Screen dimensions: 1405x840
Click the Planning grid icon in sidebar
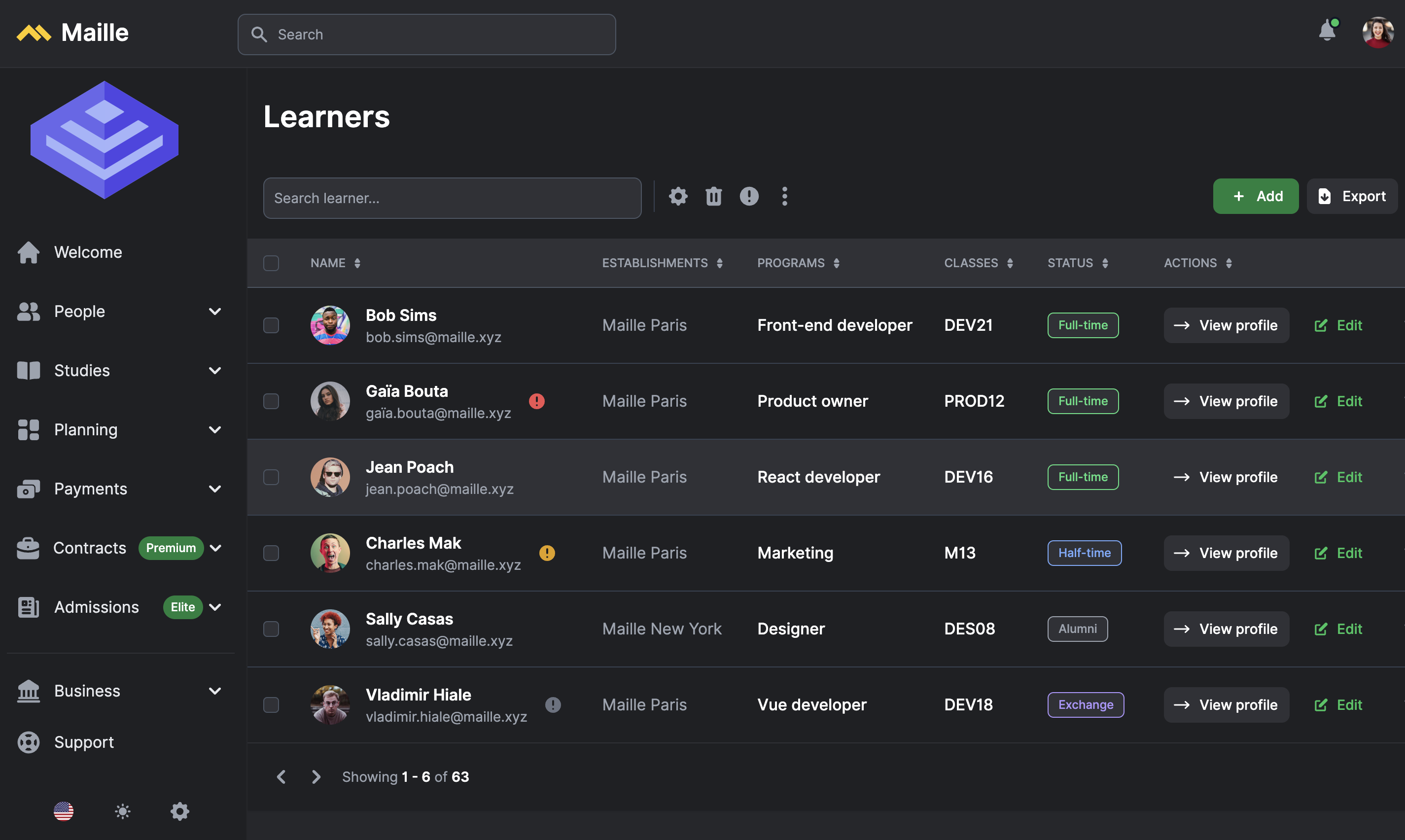click(x=28, y=430)
